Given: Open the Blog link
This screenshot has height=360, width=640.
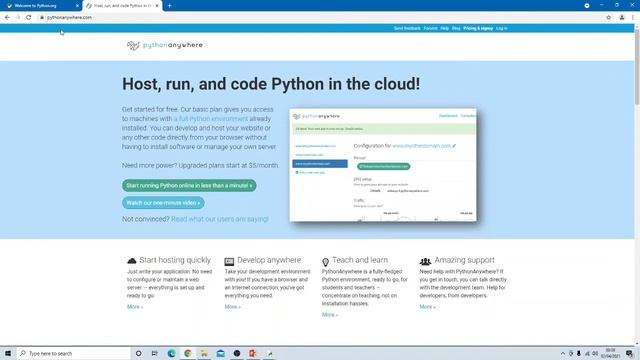Looking at the screenshot, I should tap(456, 28).
